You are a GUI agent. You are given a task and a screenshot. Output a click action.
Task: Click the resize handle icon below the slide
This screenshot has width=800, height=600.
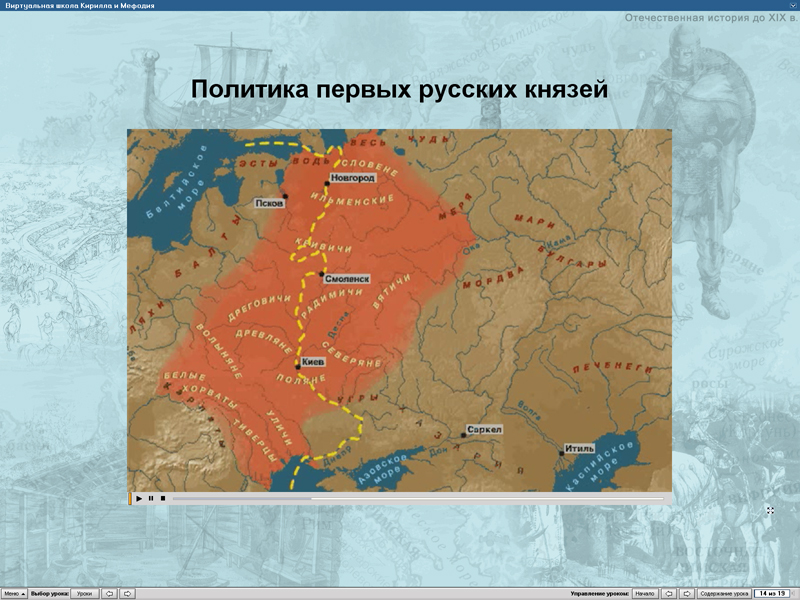(768, 511)
